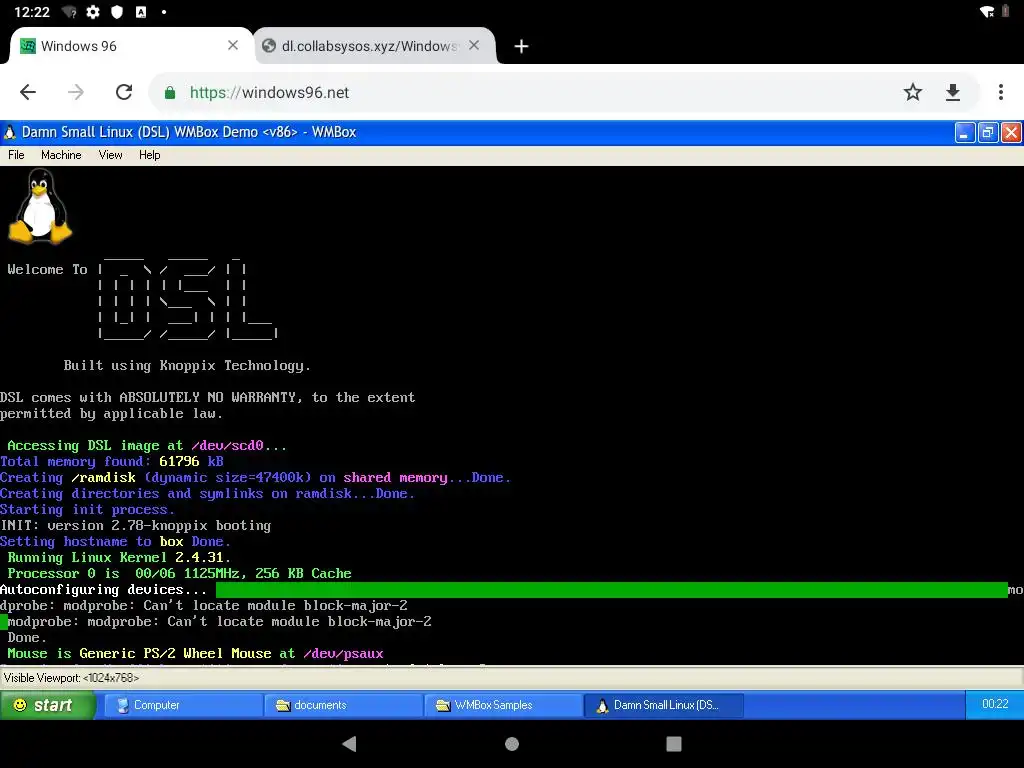The width and height of the screenshot is (1024, 768).
Task: Tap the Android back navigation button
Action: (349, 743)
